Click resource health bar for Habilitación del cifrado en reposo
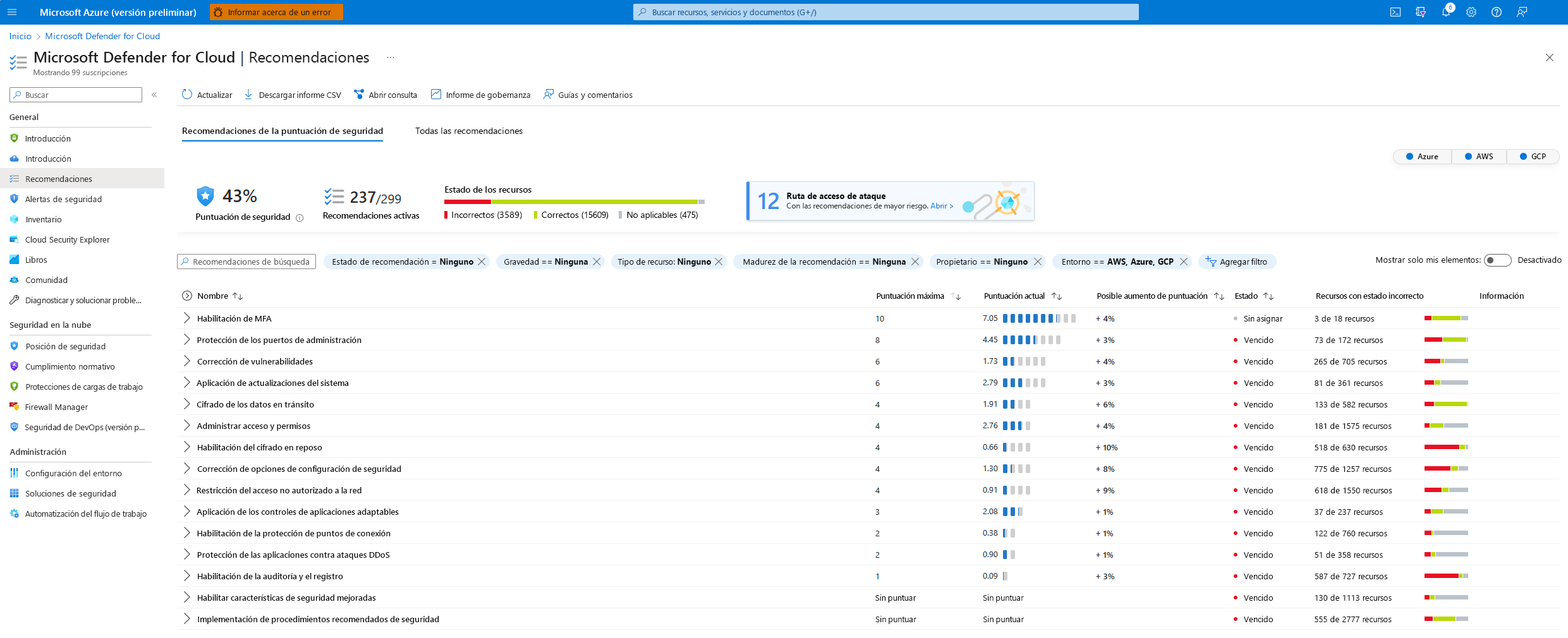This screenshot has width=1568, height=638. tap(1446, 447)
